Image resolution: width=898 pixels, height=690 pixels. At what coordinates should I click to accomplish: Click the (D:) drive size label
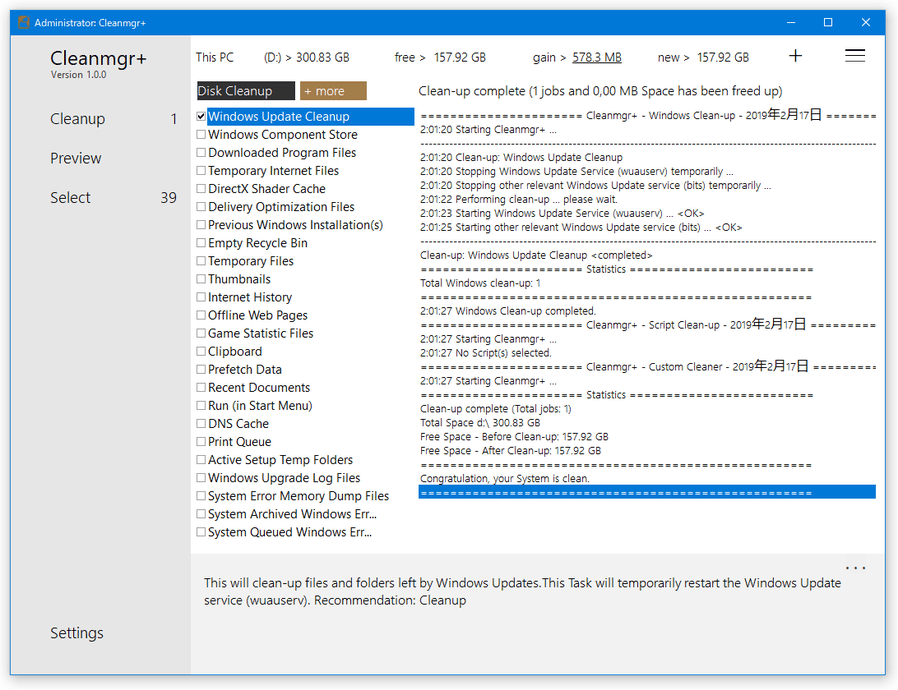(x=306, y=57)
